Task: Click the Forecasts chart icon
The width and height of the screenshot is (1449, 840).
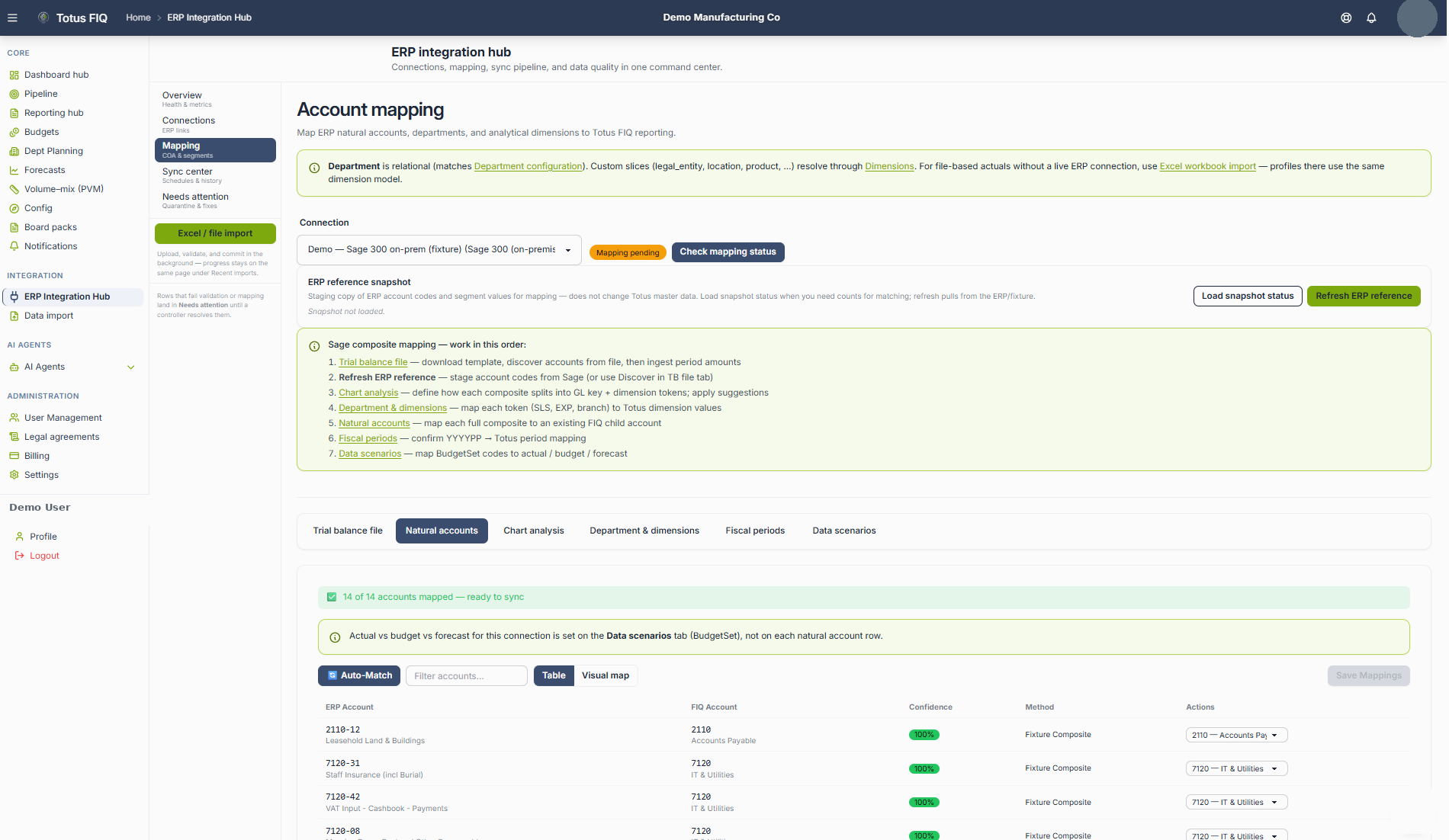Action: pyautogui.click(x=14, y=170)
